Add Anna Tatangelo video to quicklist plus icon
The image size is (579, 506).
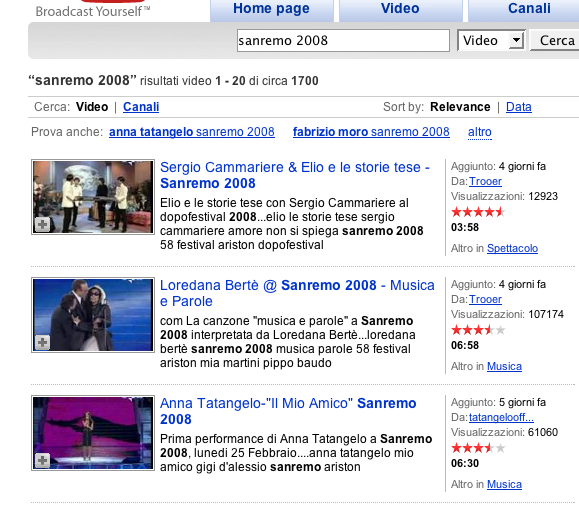(42, 461)
